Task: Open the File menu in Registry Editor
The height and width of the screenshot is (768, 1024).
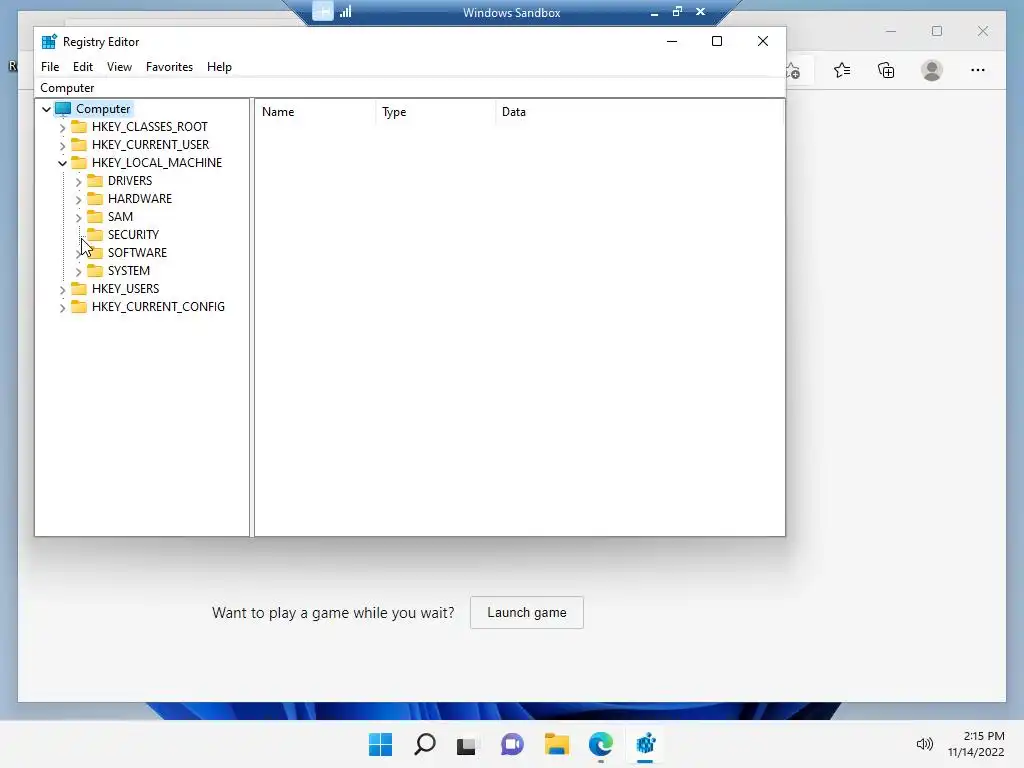Action: pos(50,67)
